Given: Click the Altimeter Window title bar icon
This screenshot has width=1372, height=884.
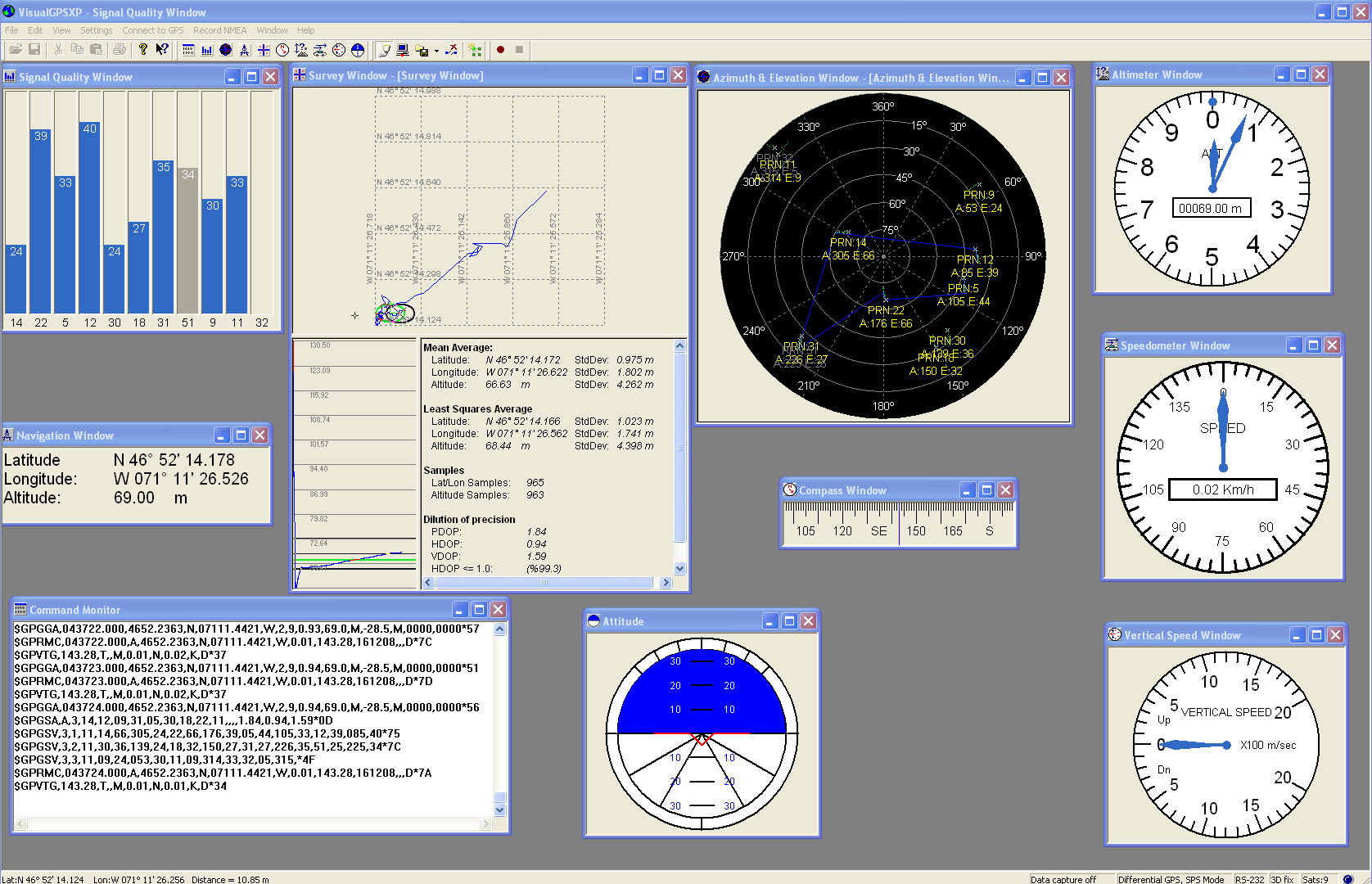Looking at the screenshot, I should (x=1103, y=74).
